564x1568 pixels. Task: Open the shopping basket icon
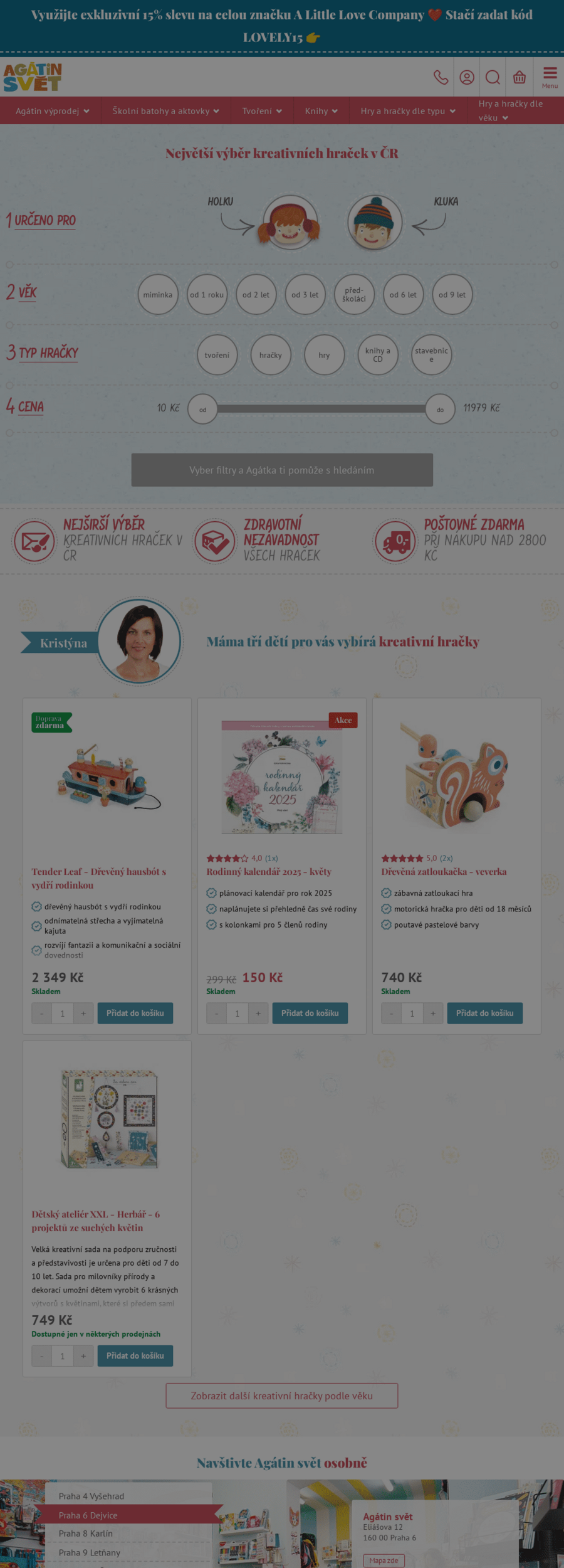(520, 77)
